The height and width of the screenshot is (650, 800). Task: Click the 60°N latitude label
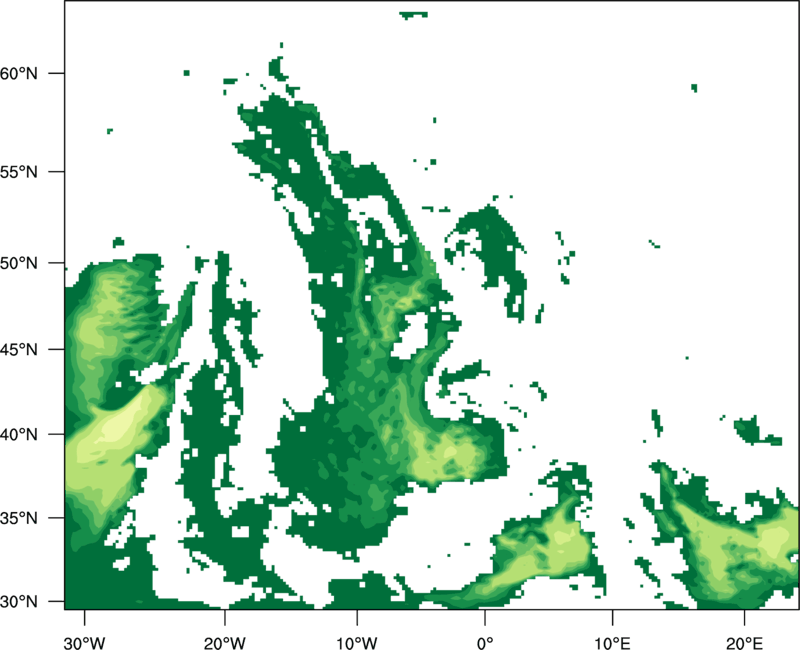pos(18,73)
